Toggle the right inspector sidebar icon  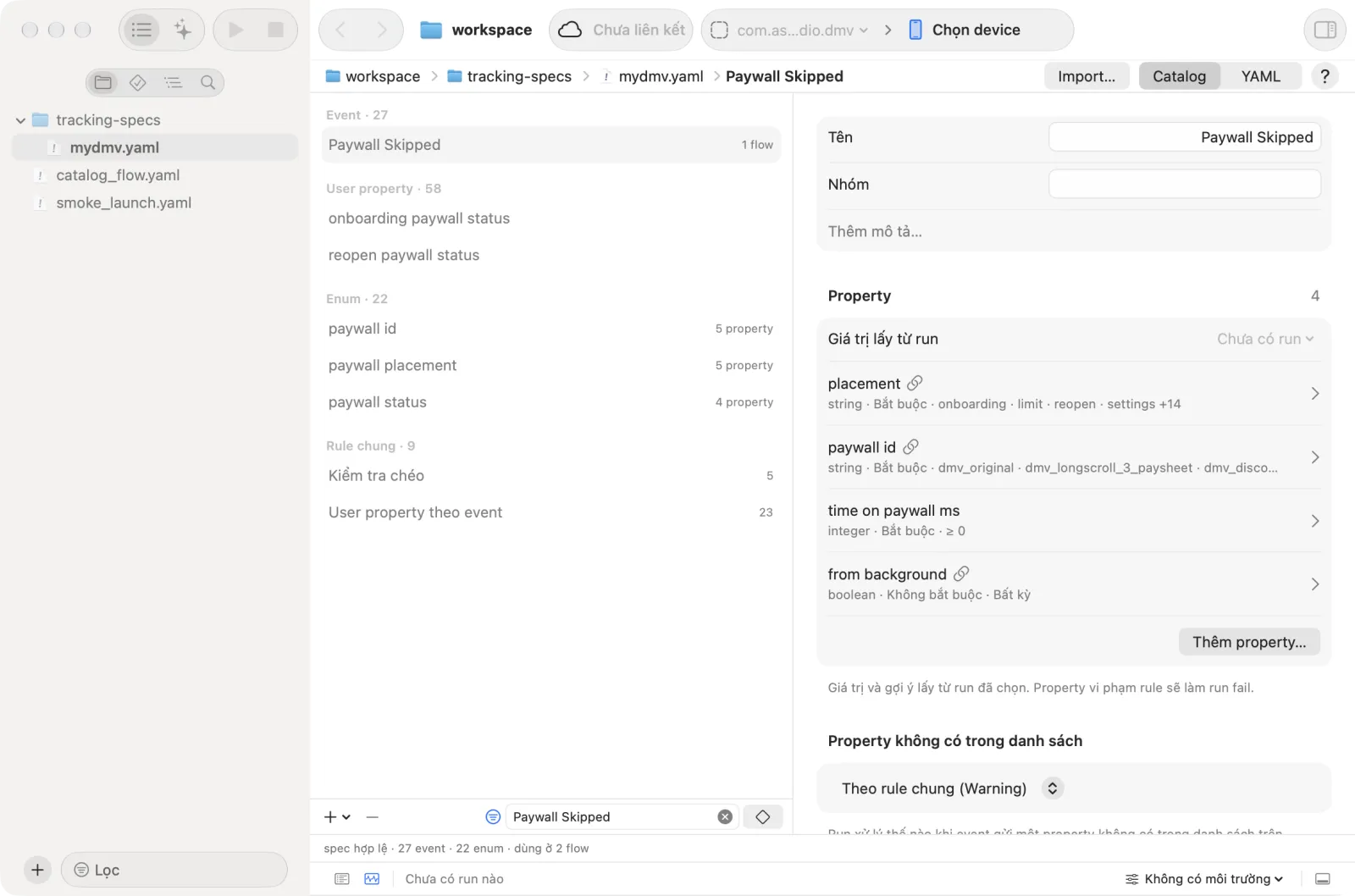click(x=1325, y=30)
